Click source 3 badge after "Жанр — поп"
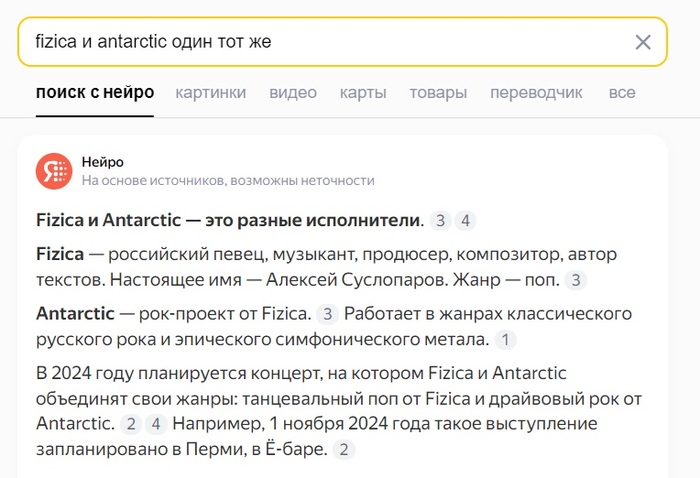The width and height of the screenshot is (700, 478). click(x=576, y=281)
